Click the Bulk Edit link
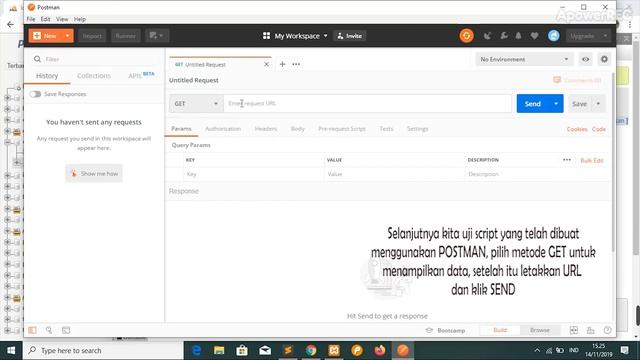Image resolution: width=640 pixels, height=360 pixels. pyautogui.click(x=592, y=160)
